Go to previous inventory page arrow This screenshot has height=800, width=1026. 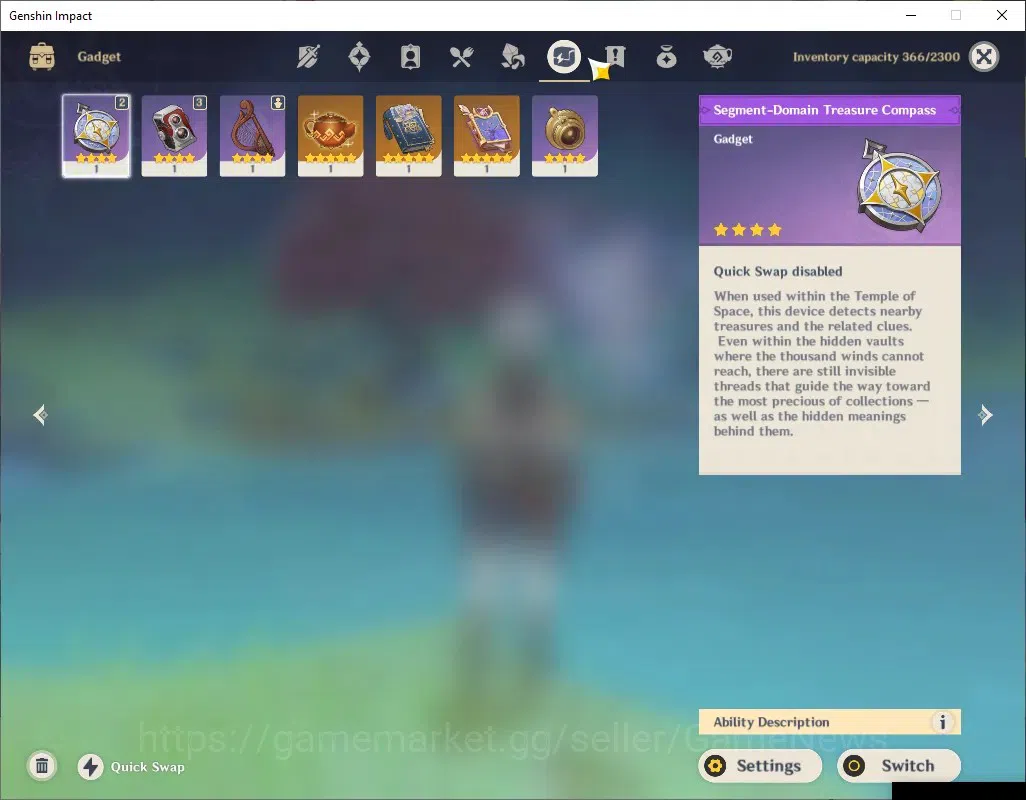tap(41, 415)
